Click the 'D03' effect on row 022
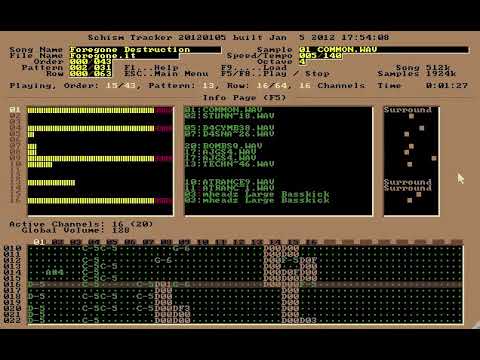Screen dimensions: 480x360 (x=308, y=320)
